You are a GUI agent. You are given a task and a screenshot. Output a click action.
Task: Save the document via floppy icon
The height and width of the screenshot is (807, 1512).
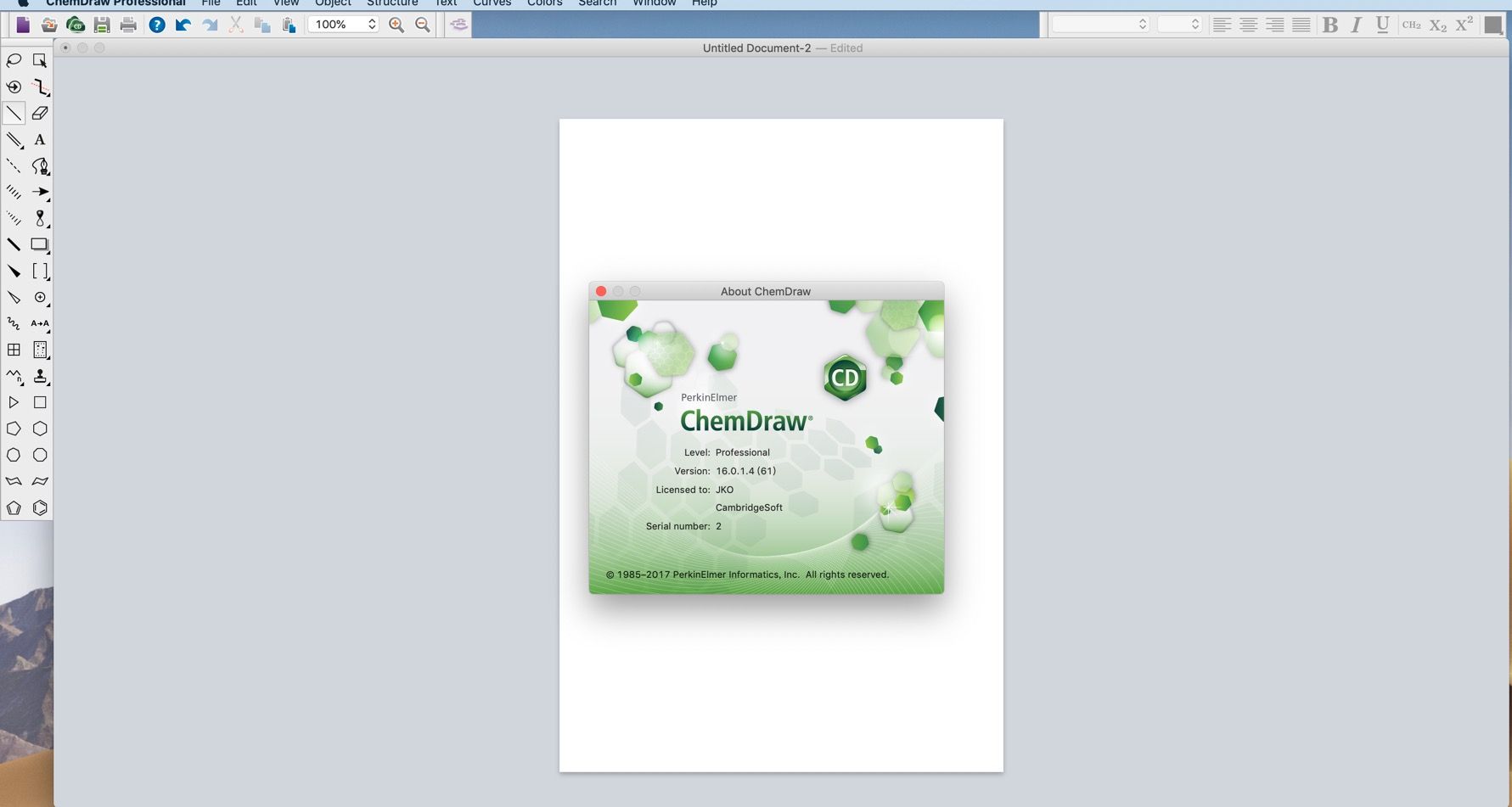pos(102,25)
